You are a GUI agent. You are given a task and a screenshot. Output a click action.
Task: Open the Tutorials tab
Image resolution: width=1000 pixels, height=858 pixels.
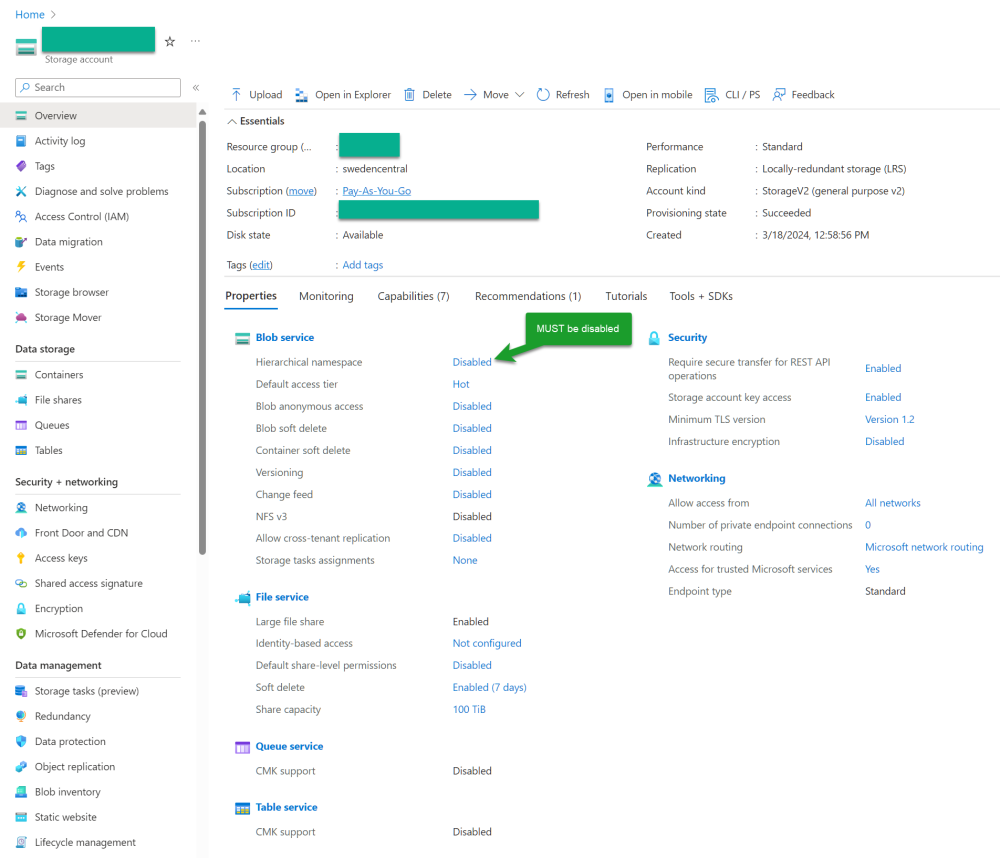[x=626, y=296]
